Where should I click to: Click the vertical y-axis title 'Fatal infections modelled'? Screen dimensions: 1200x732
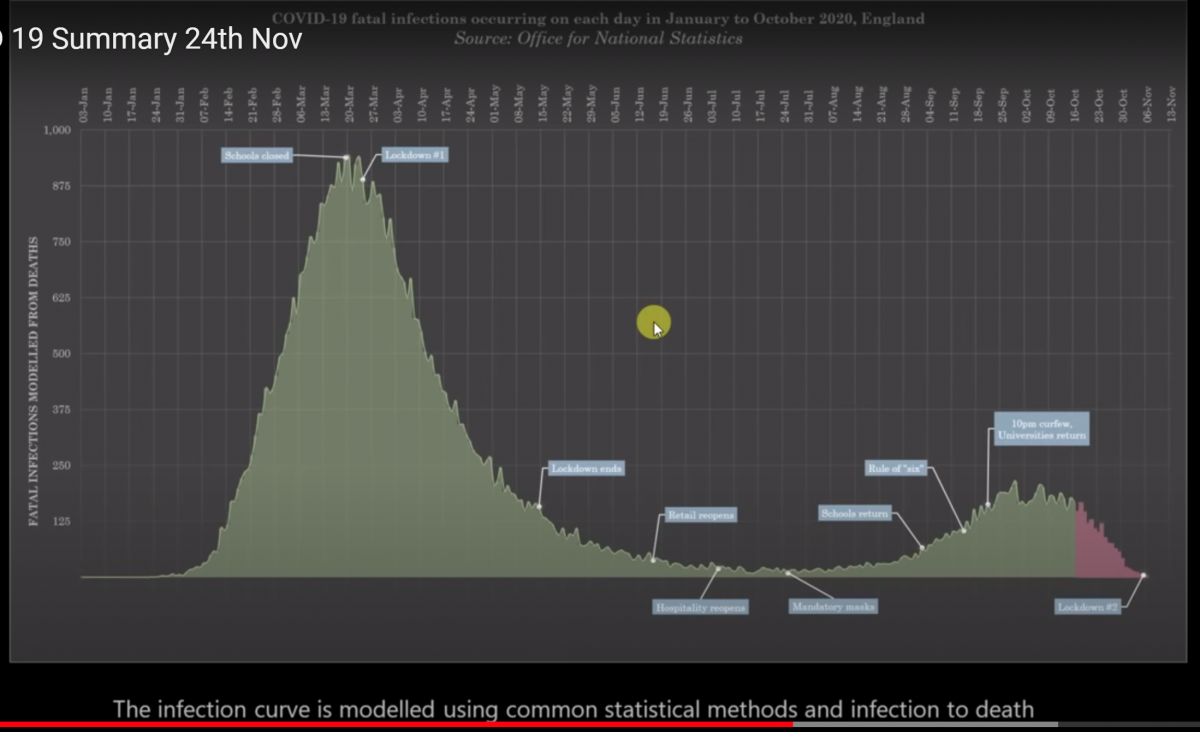33,380
